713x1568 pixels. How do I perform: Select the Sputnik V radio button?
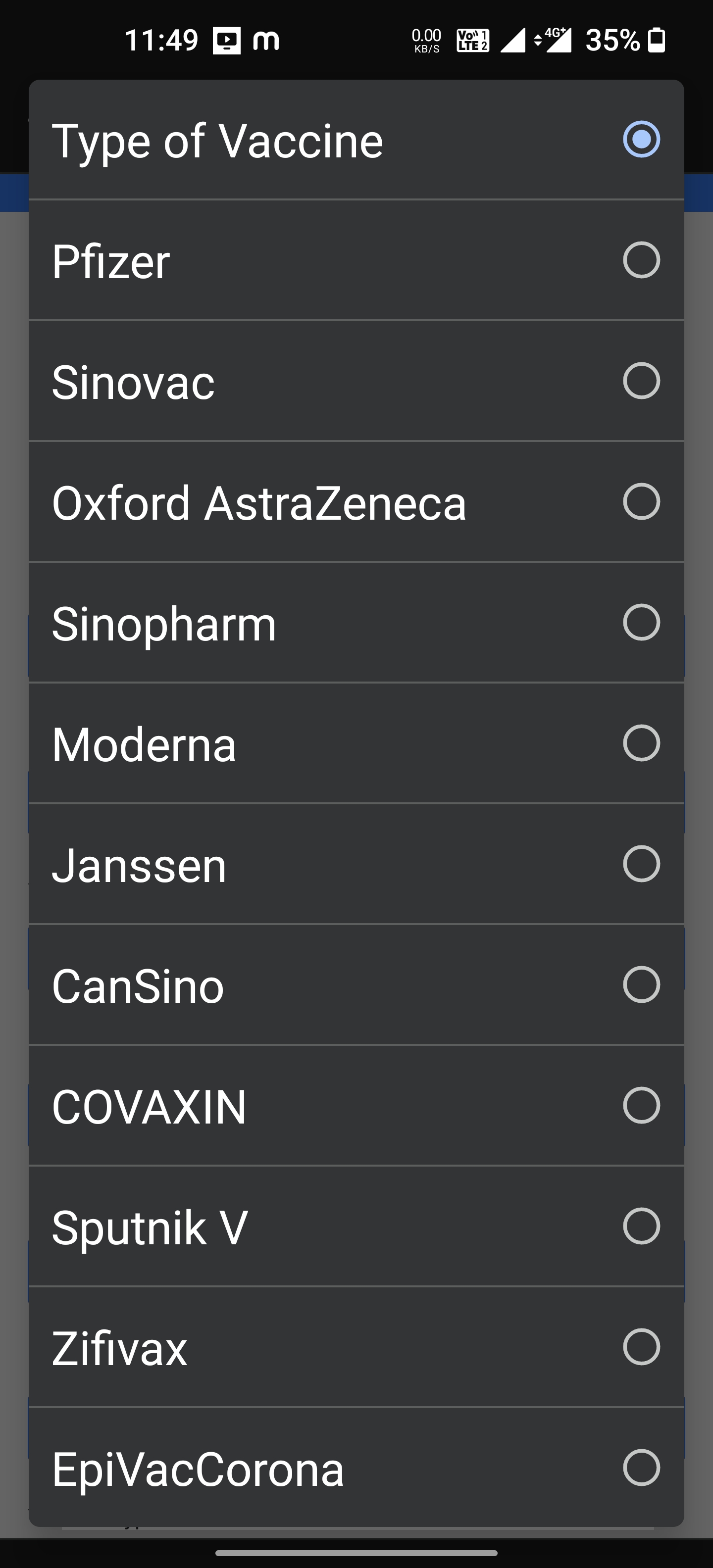(641, 1226)
